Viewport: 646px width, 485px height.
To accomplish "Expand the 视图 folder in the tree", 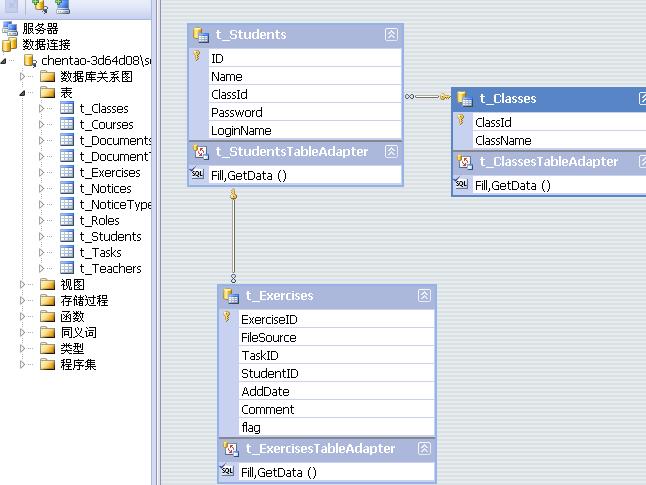I will click(x=23, y=285).
